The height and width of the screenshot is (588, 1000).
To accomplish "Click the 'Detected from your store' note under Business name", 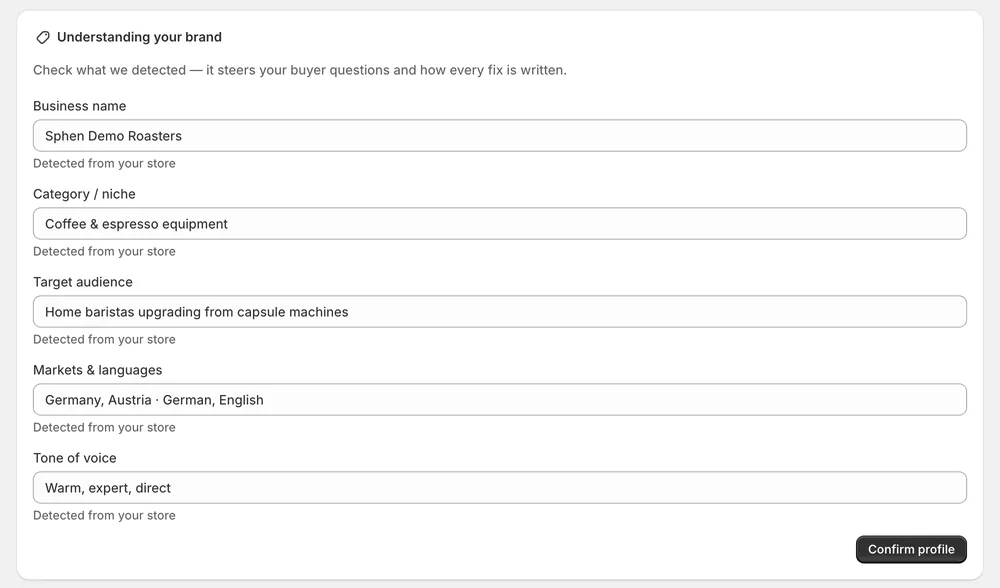I will (x=104, y=163).
